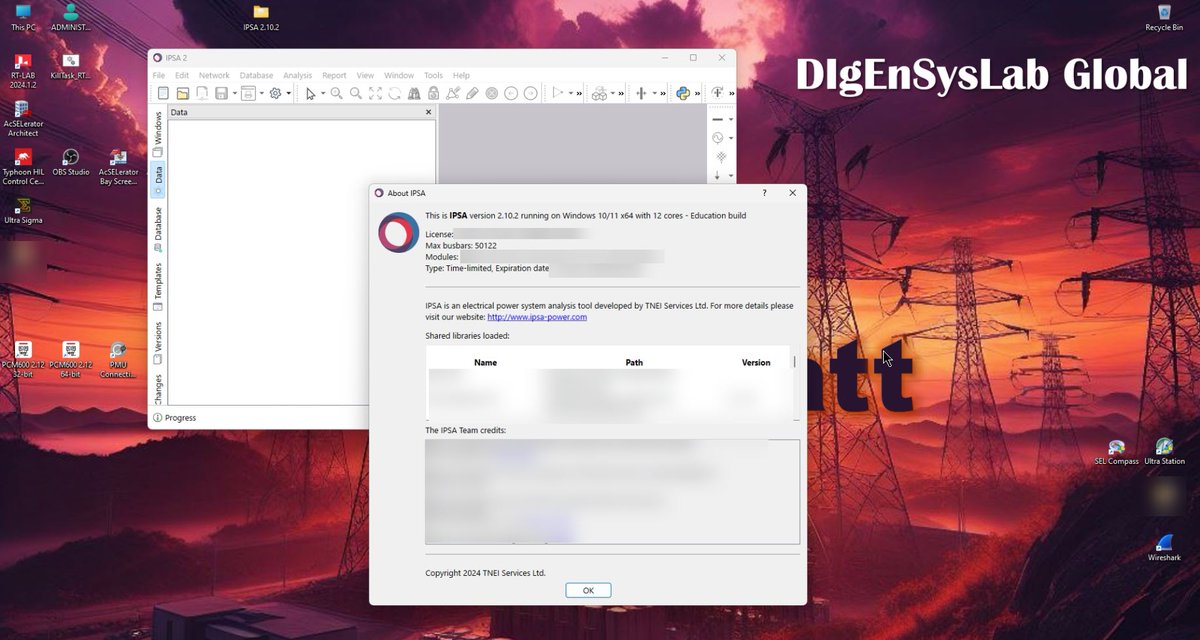Open the Tools menu in IPSA 2
Screen dimensions: 1200x640
tap(433, 75)
